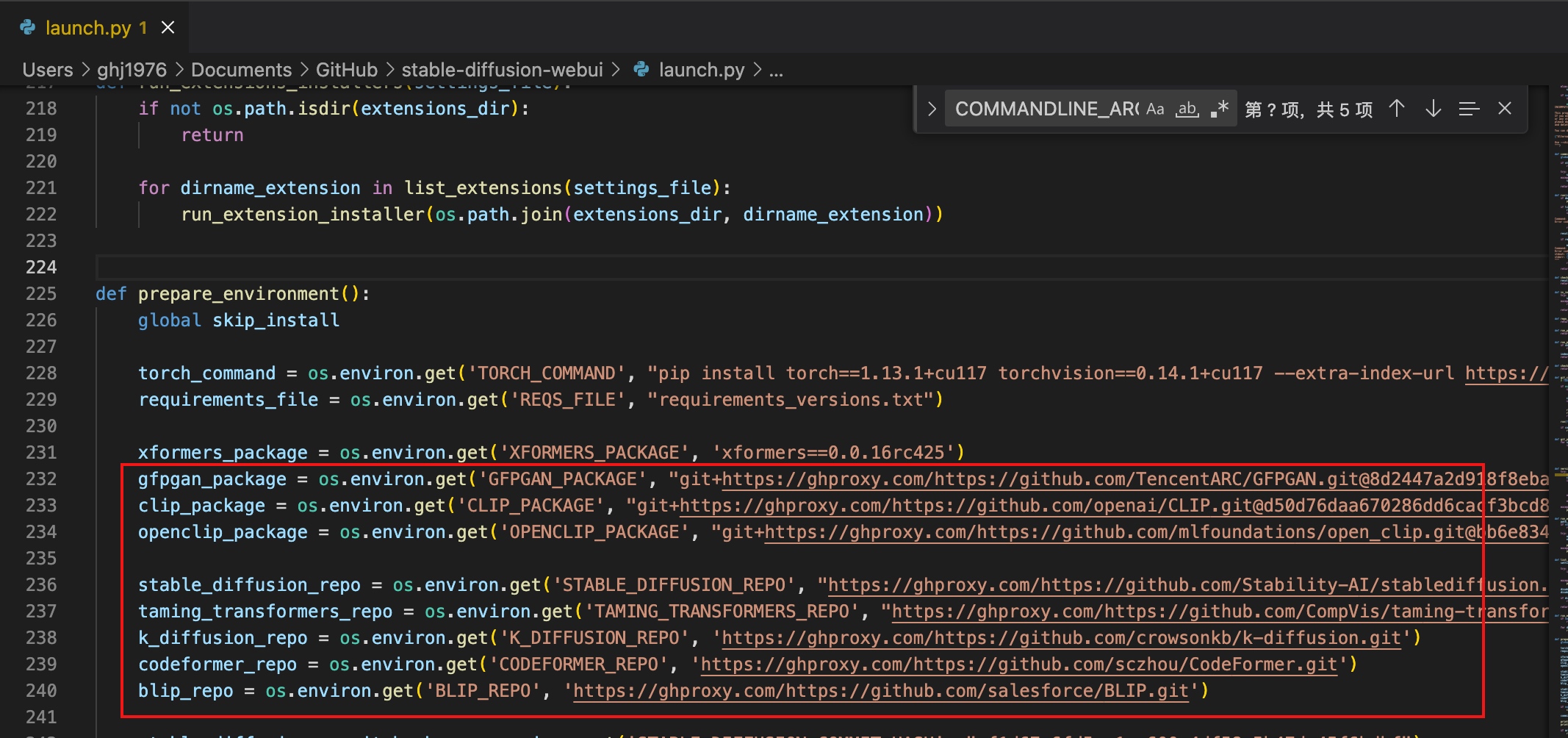Click 'k_diffusion_repo' variable name
Viewport: 1568px width, 738px height.
pyautogui.click(x=223, y=638)
